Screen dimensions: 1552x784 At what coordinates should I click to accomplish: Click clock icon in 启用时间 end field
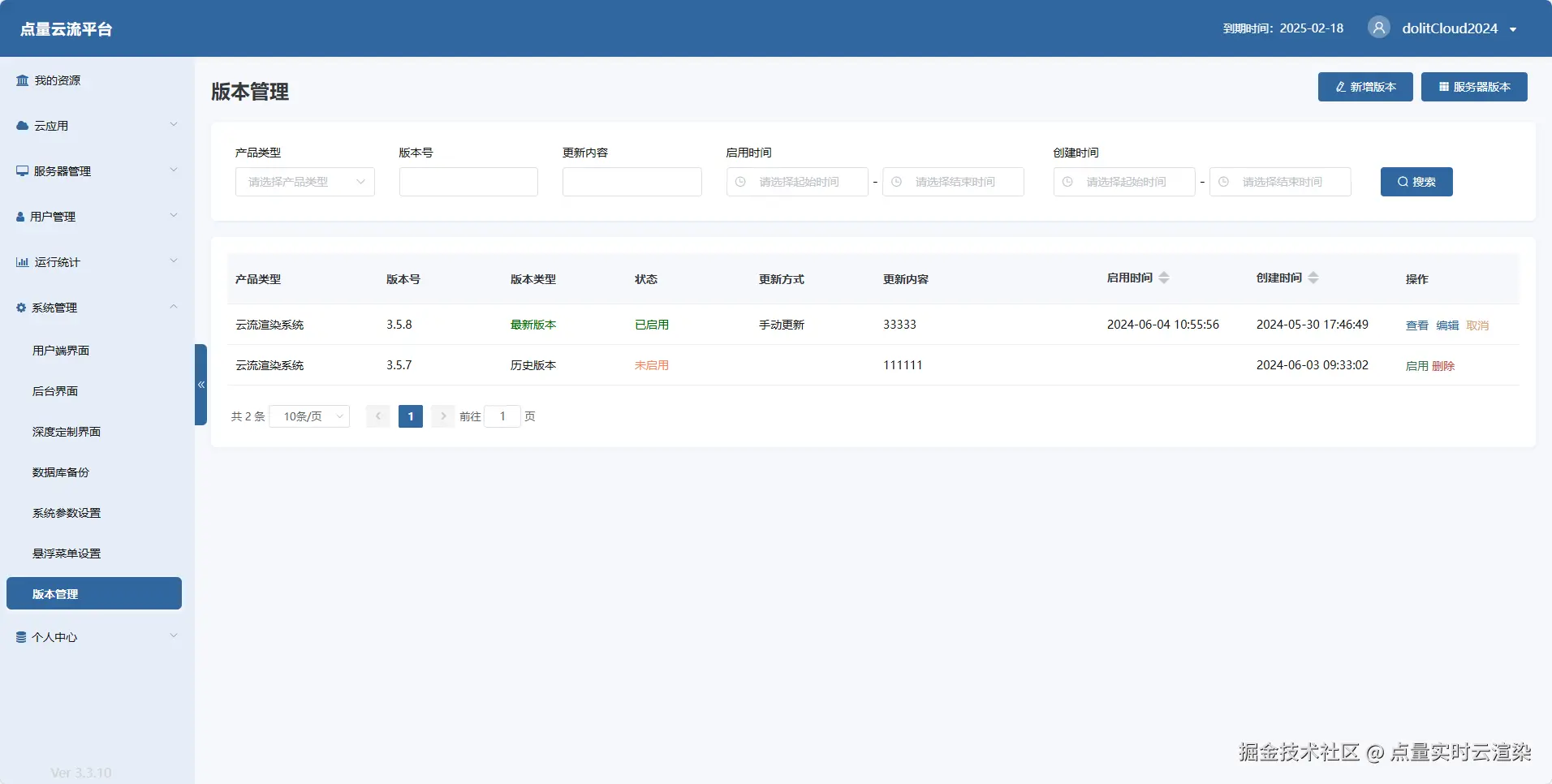896,182
